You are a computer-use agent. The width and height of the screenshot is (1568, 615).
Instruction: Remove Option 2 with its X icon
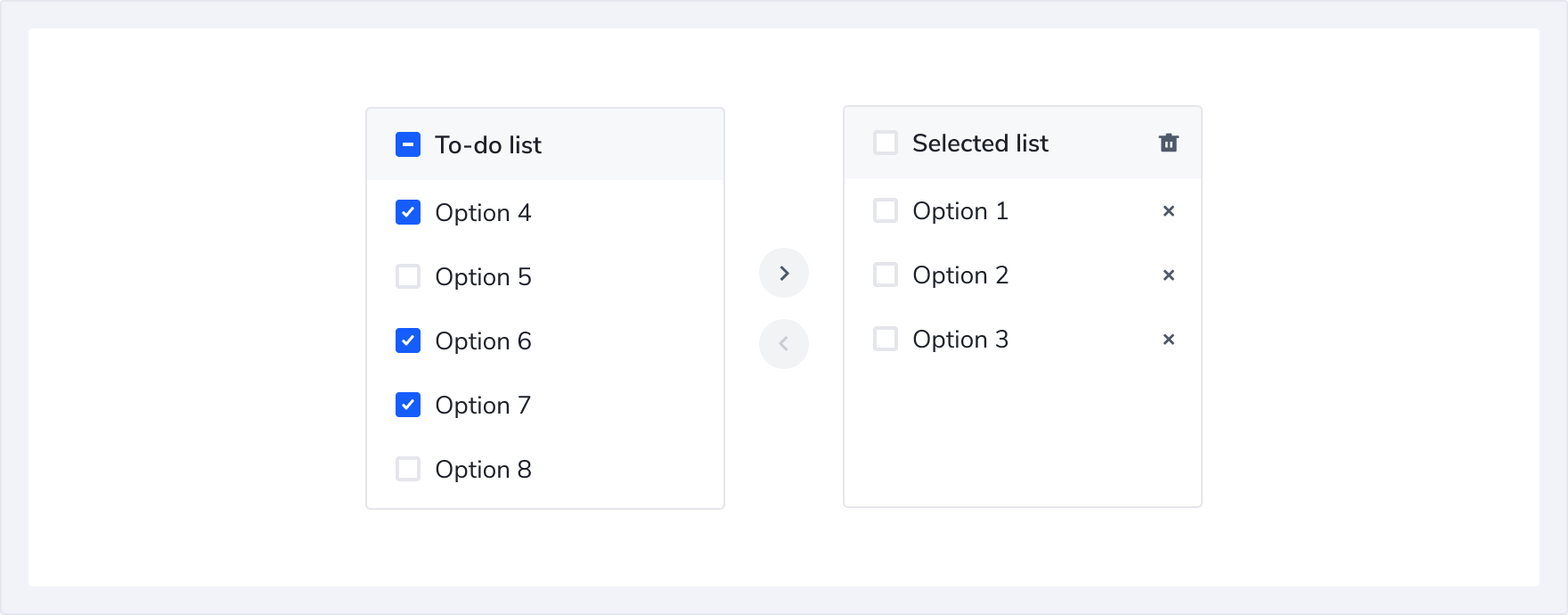pos(1168,275)
